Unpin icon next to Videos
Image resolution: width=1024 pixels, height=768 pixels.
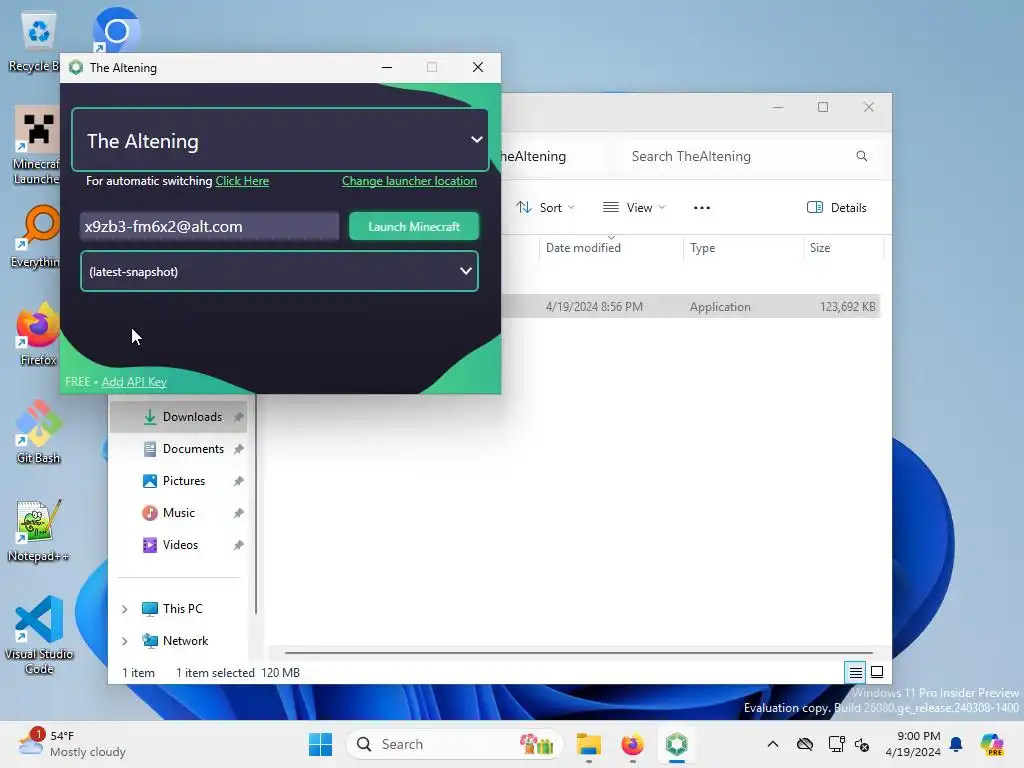(238, 545)
